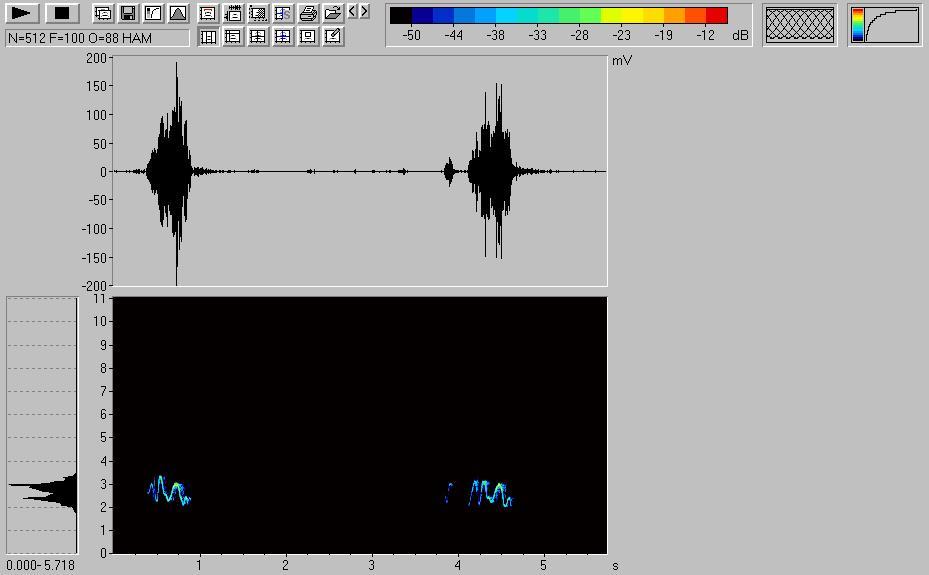Click the right arrow scroll button in toolbar

point(364,12)
